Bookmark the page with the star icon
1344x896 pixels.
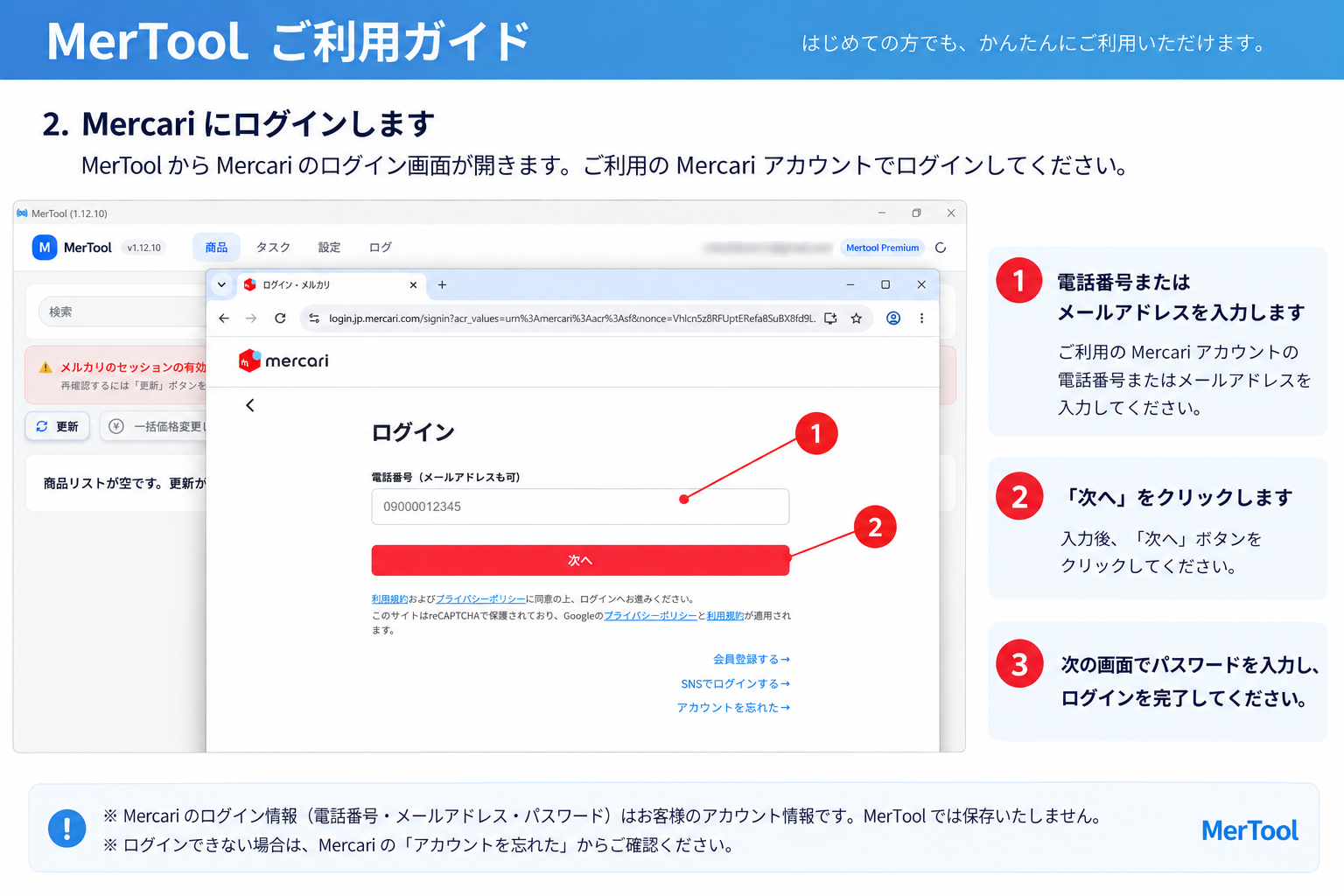tap(857, 318)
